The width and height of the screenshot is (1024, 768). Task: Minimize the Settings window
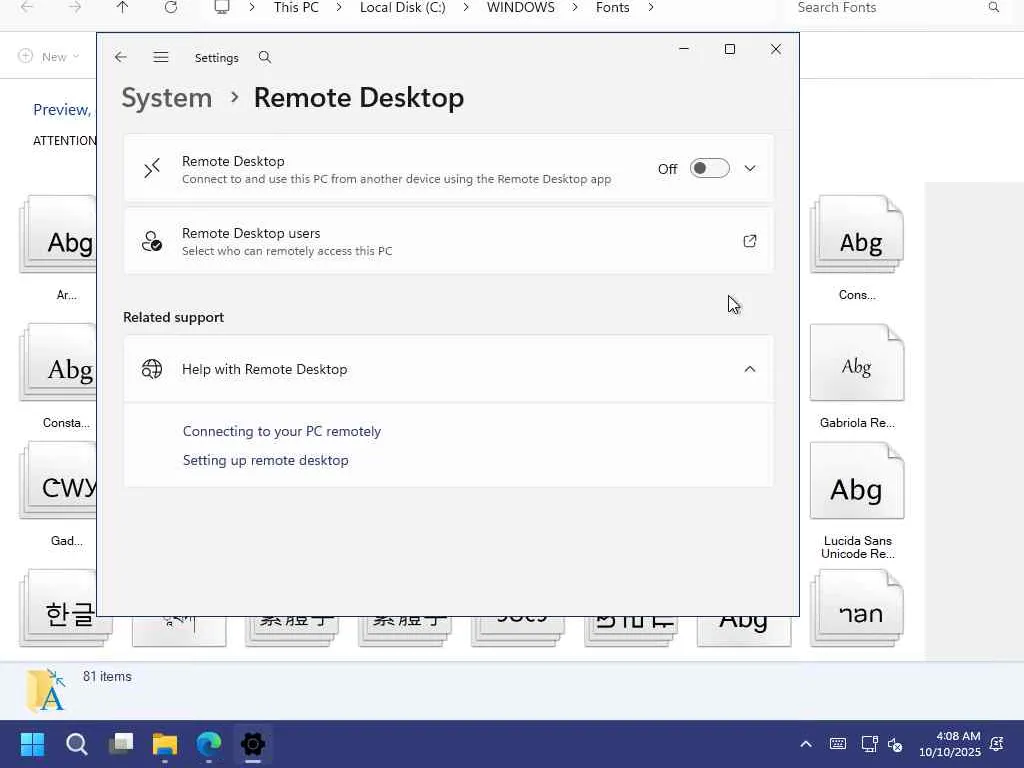(684, 49)
